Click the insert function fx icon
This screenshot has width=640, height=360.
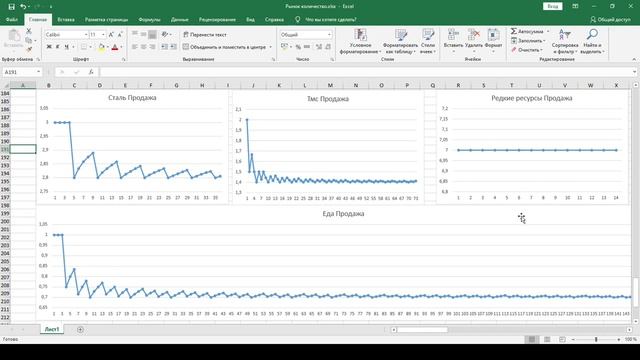tap(91, 72)
